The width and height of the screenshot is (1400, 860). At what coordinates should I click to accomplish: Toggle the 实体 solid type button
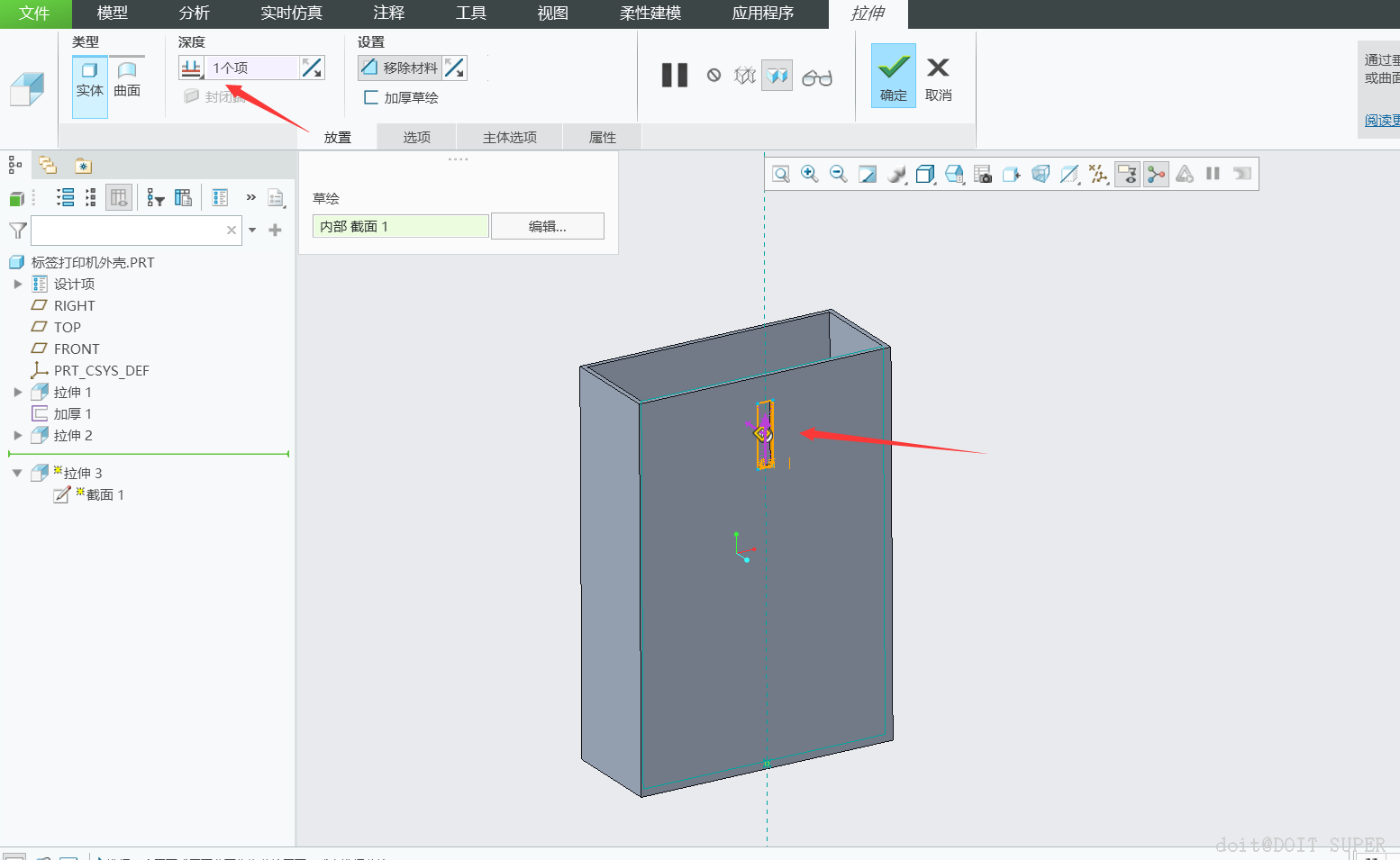click(89, 78)
